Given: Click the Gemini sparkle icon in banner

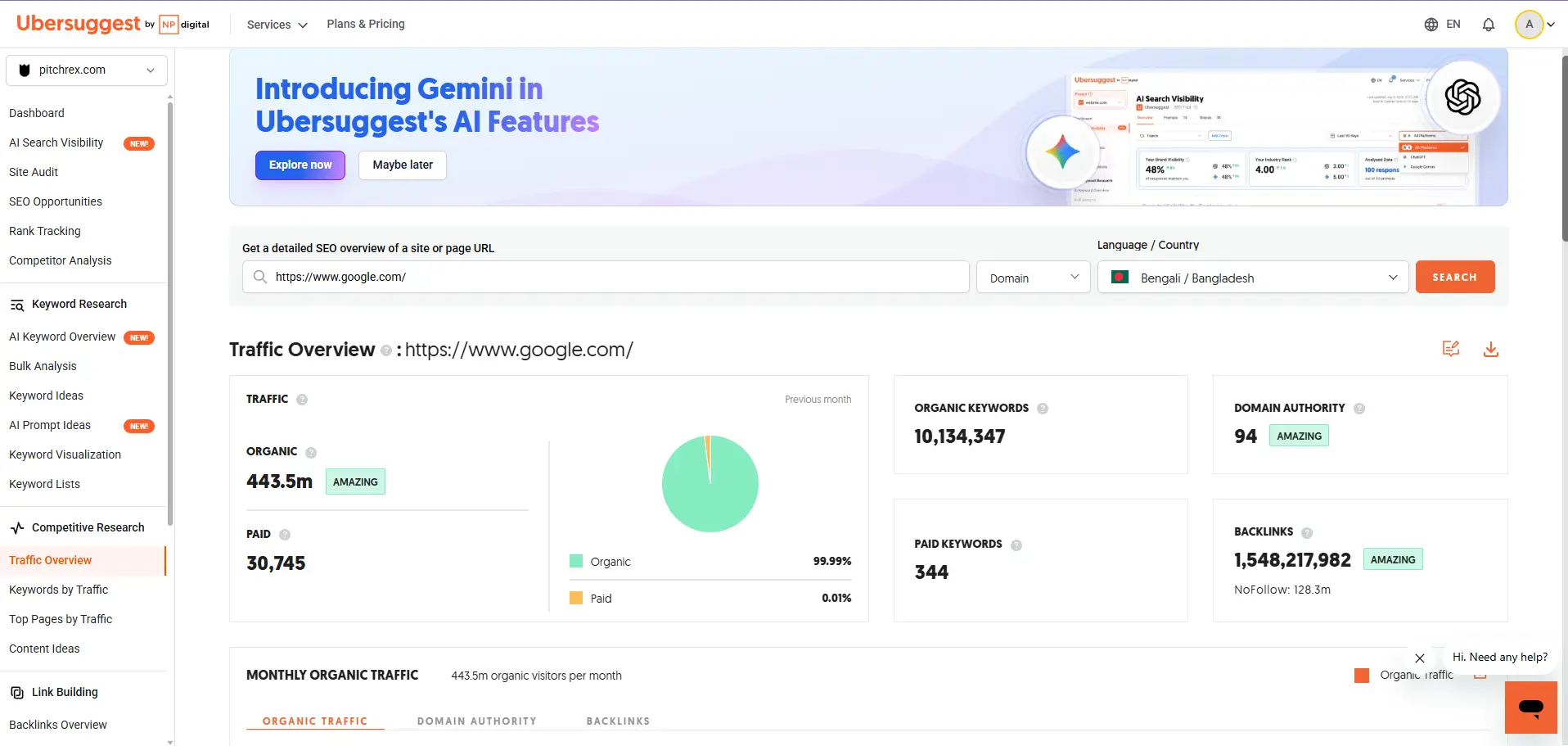Looking at the screenshot, I should click(1062, 152).
